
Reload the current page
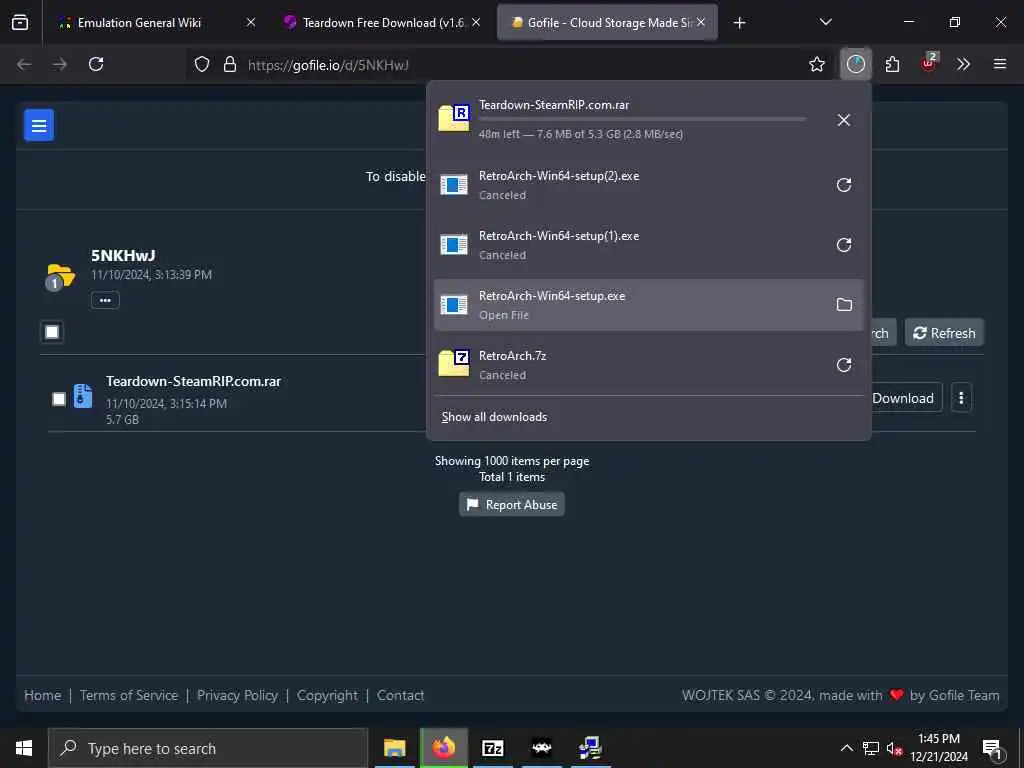pos(96,64)
